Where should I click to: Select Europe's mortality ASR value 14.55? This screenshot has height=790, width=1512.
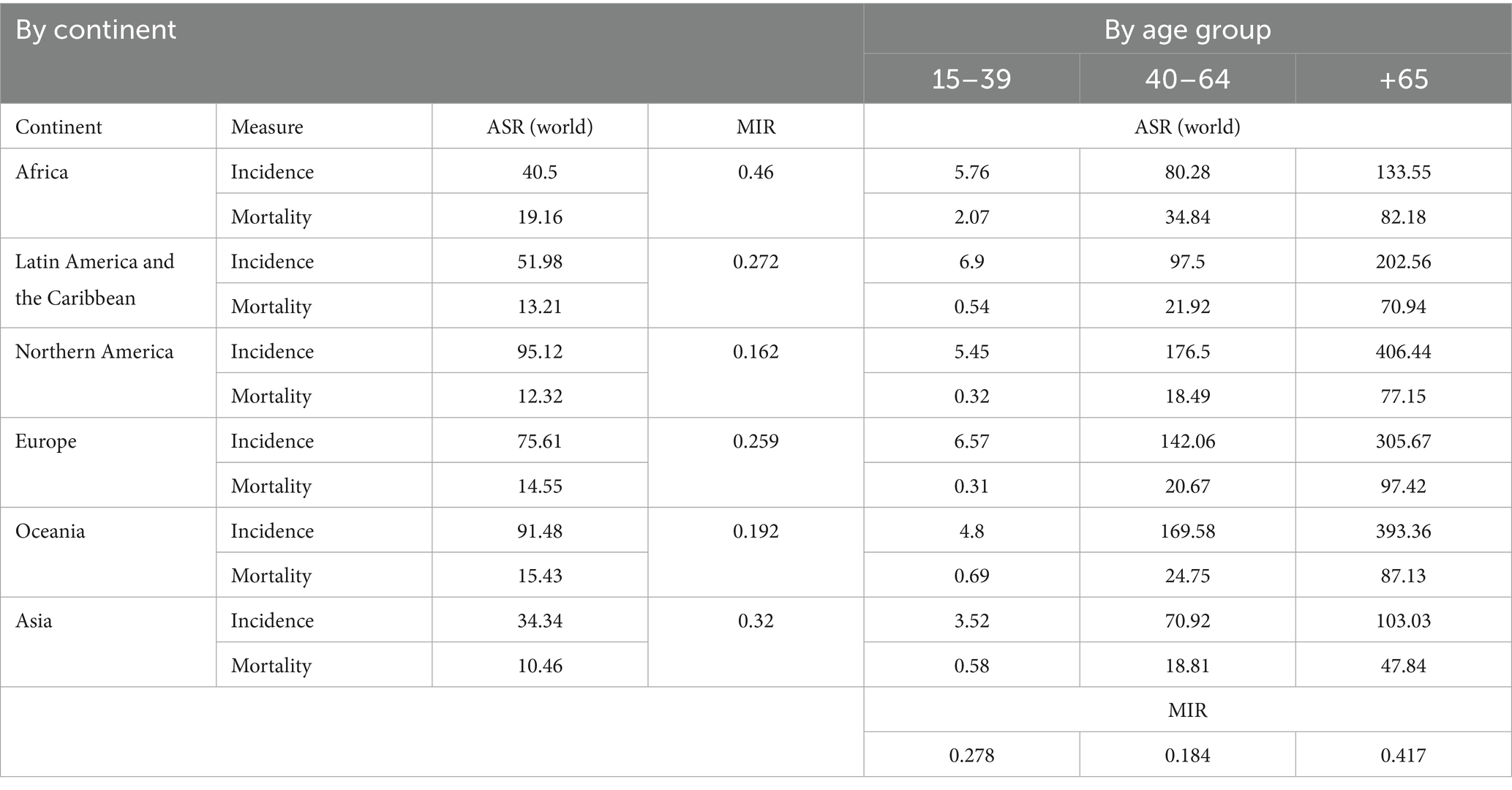(x=540, y=486)
